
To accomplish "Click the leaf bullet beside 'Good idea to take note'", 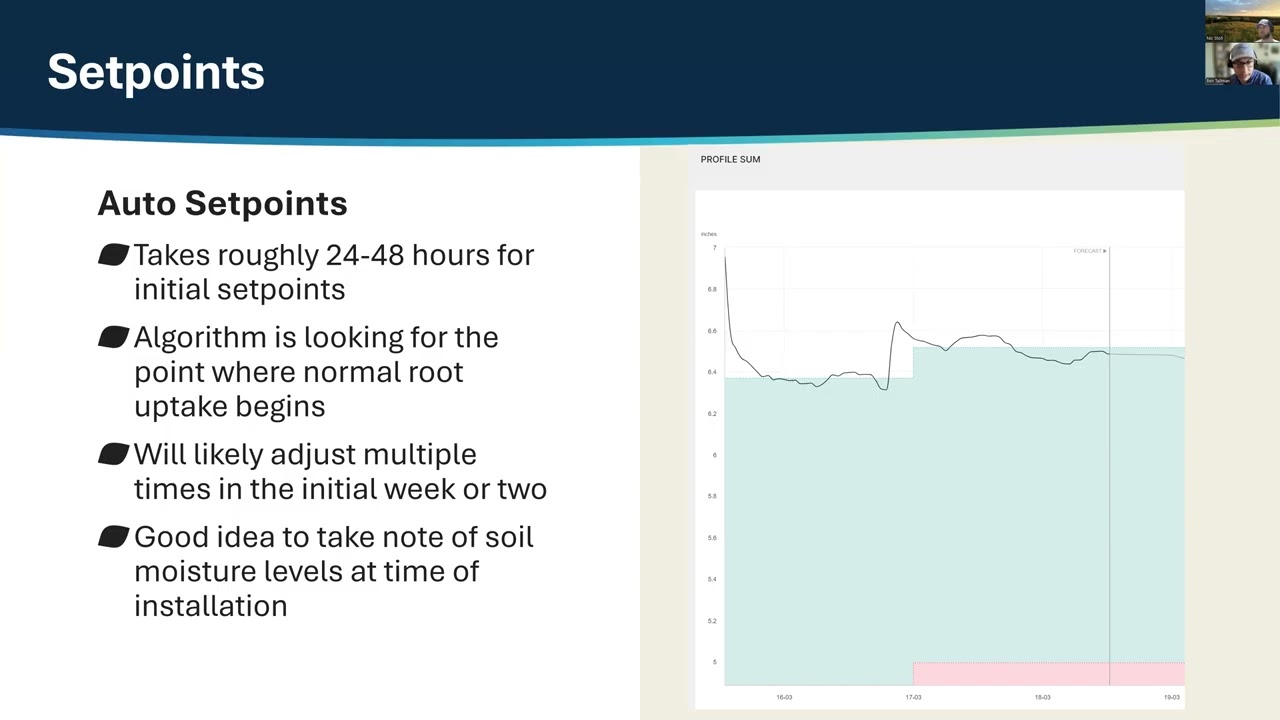I will [114, 538].
